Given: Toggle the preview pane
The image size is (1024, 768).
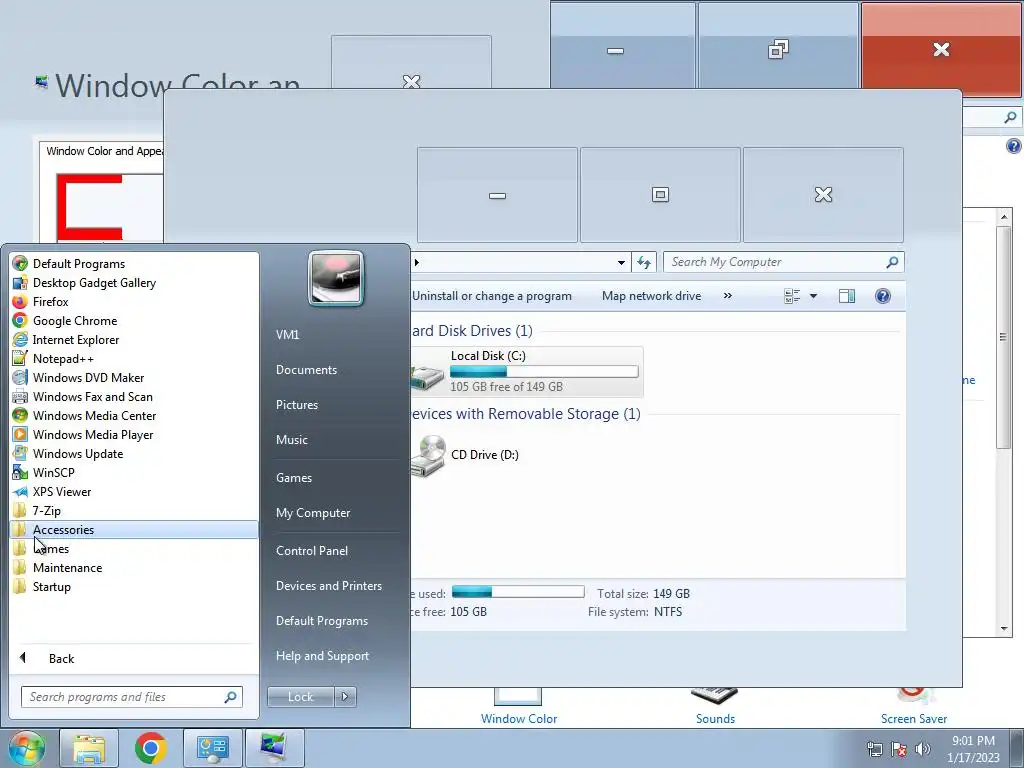Looking at the screenshot, I should [x=847, y=296].
